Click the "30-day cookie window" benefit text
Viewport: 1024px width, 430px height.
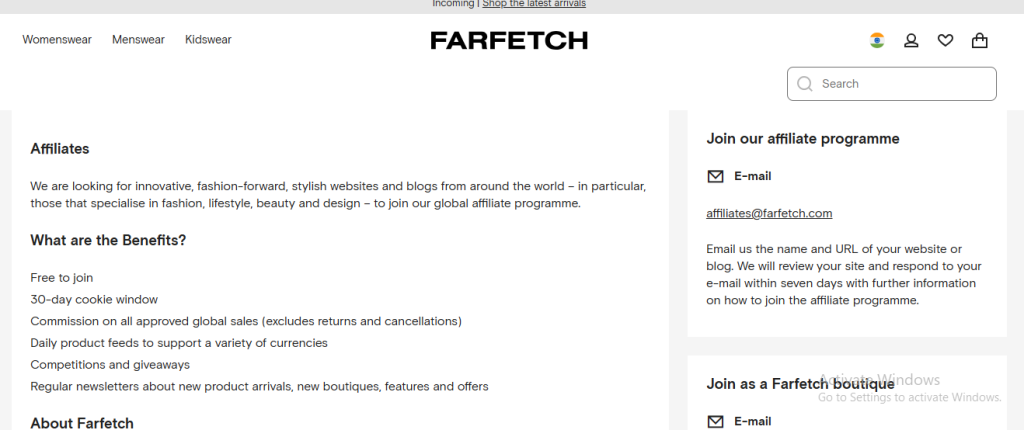pos(94,299)
